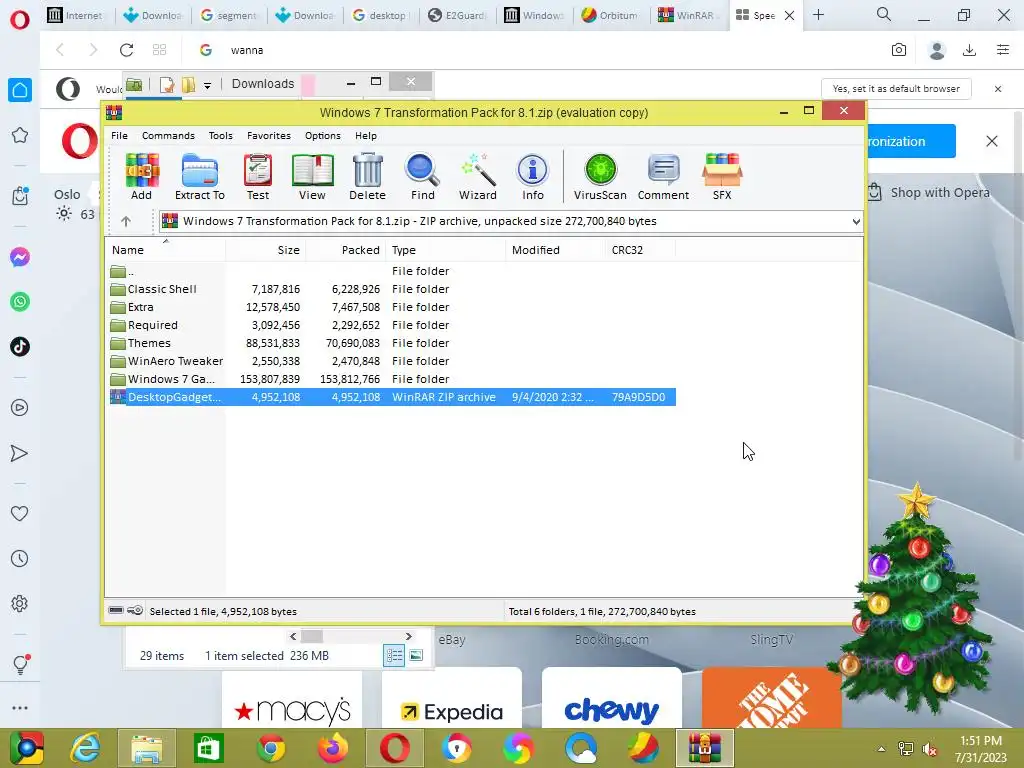The width and height of the screenshot is (1024, 768).
Task: Select the Required folder row
Action: tap(392, 325)
